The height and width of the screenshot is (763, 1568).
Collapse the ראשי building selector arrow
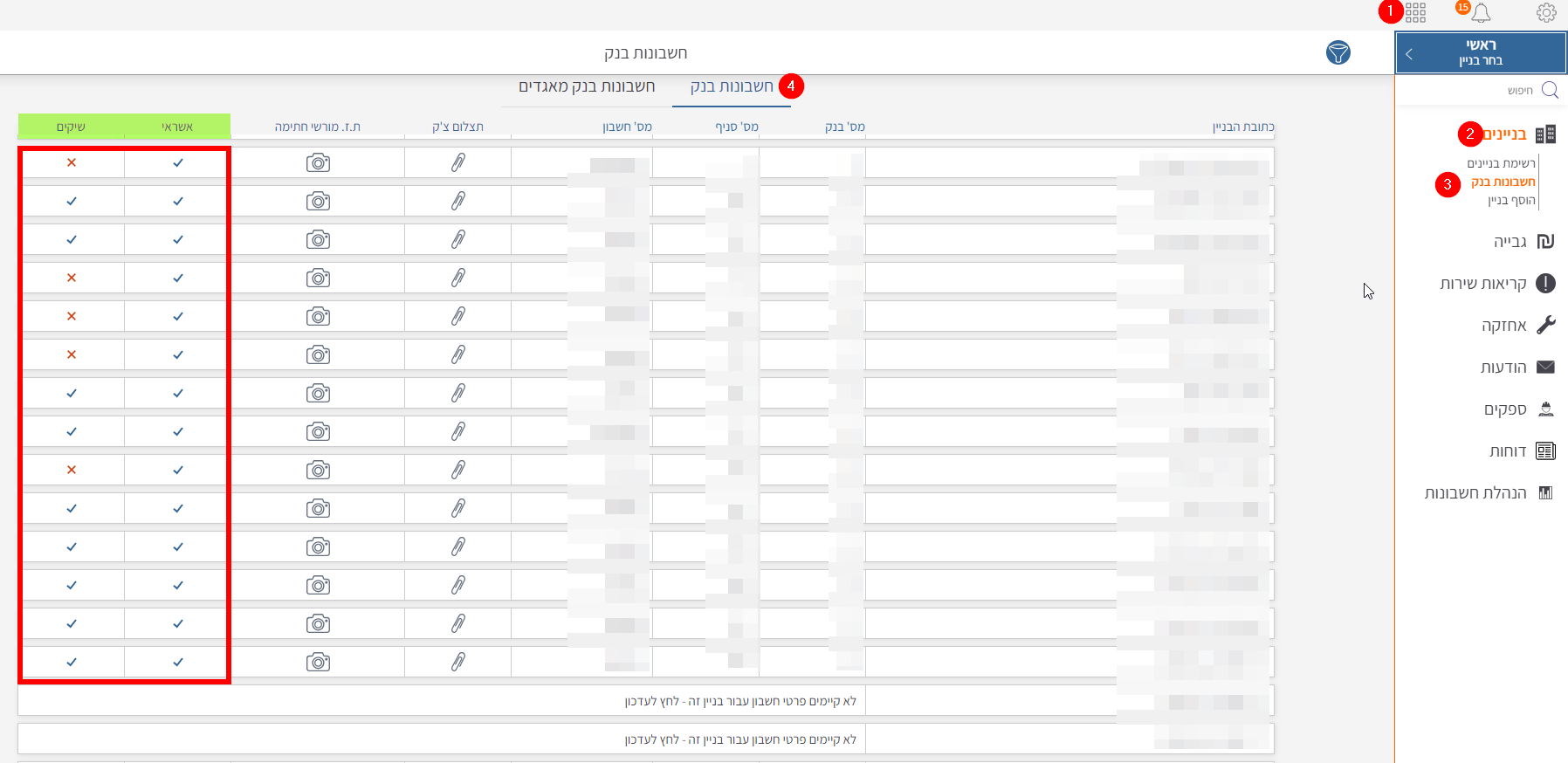pyautogui.click(x=1409, y=53)
